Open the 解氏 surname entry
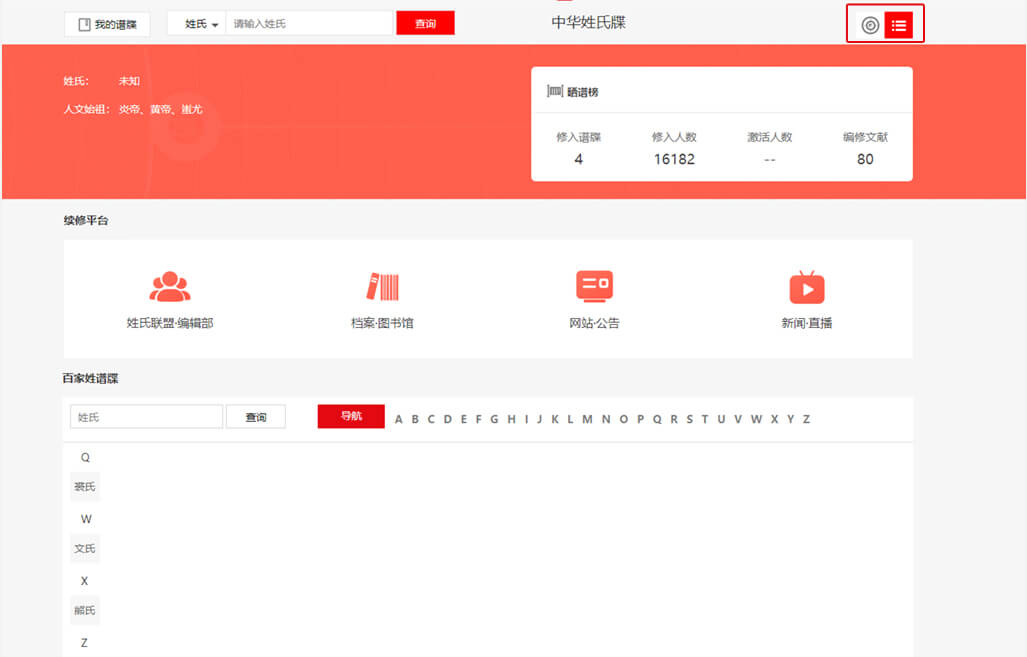 pos(85,611)
